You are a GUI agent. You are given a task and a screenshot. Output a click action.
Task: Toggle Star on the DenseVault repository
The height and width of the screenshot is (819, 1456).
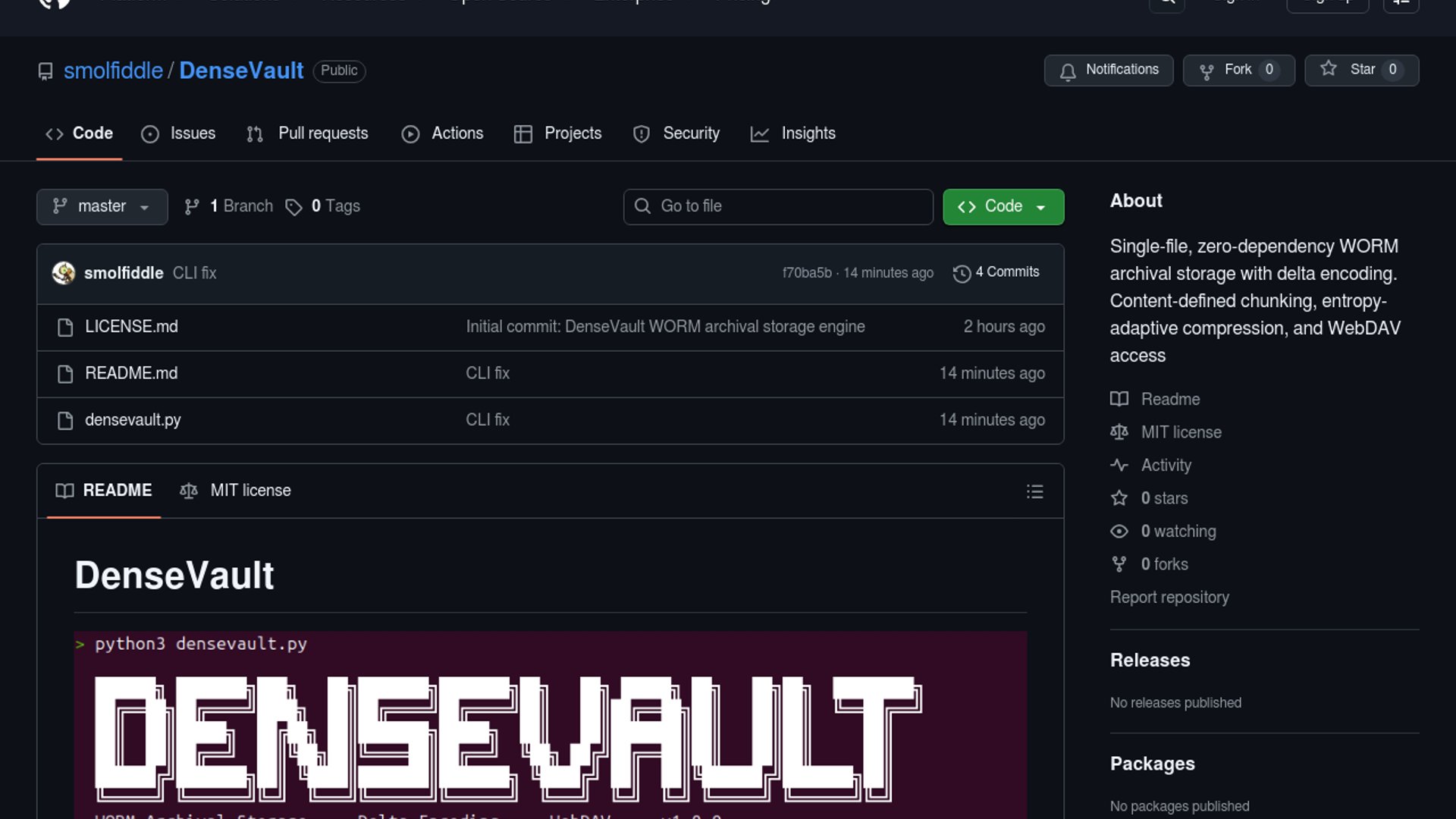(1361, 71)
